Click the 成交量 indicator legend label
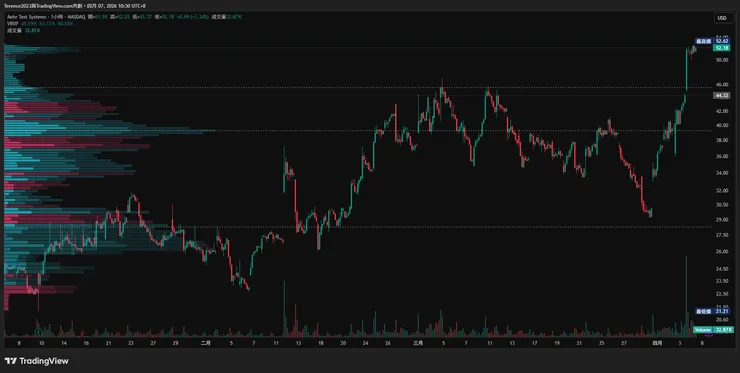This screenshot has width=740, height=373. (x=14, y=30)
